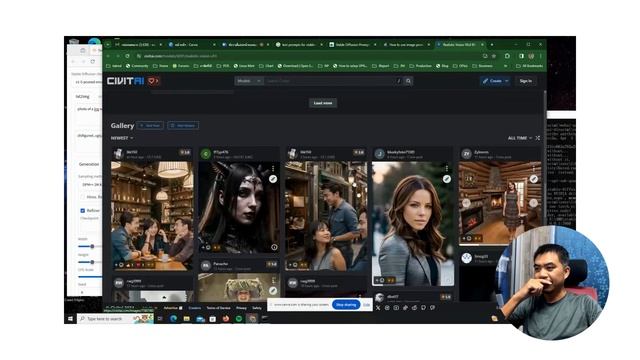Click remix brush icon on gray blazer portrait
Viewport: 640px width, 360px height.
[x=447, y=179]
